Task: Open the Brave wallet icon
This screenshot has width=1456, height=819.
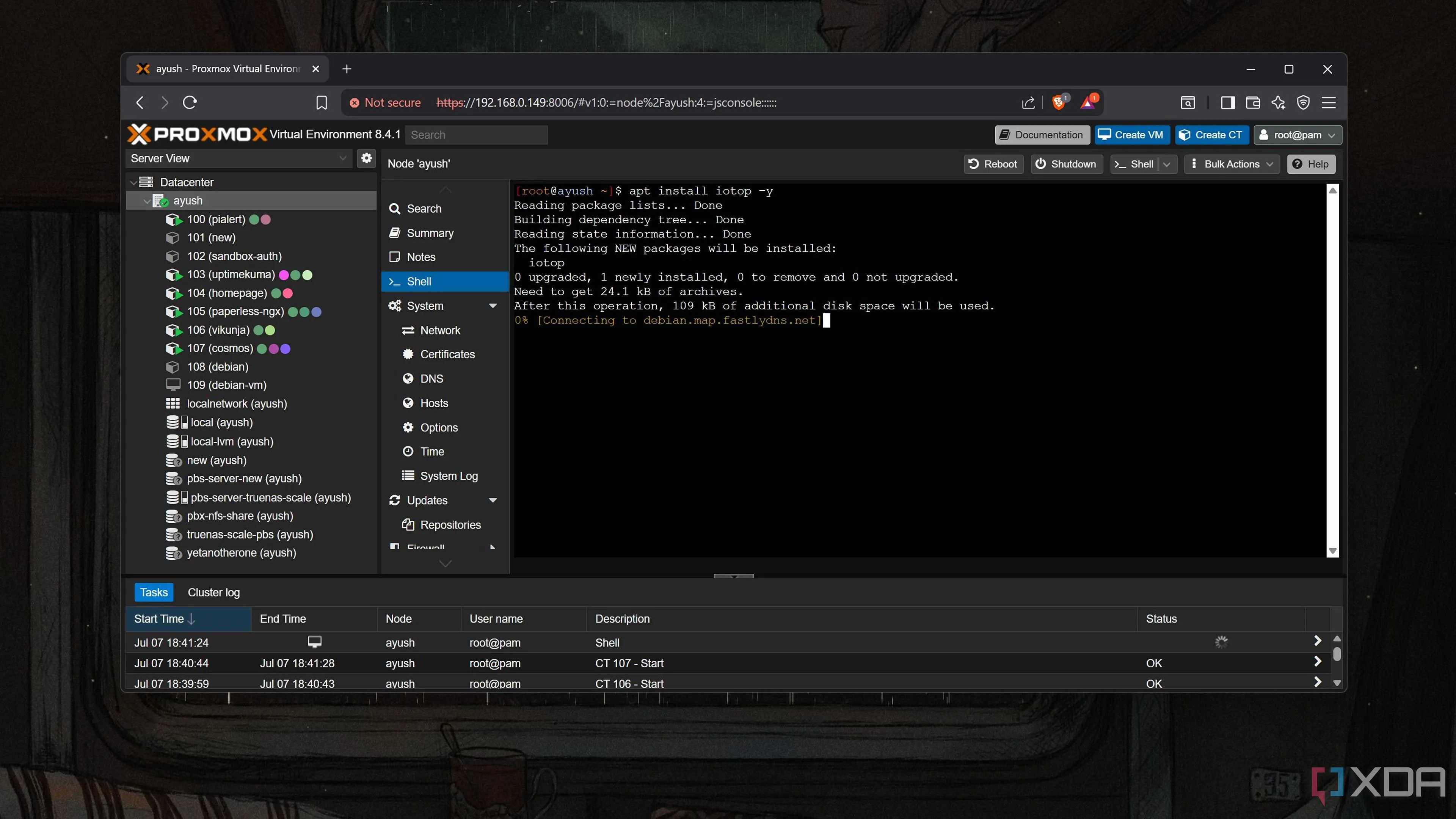Action: pos(1252,102)
